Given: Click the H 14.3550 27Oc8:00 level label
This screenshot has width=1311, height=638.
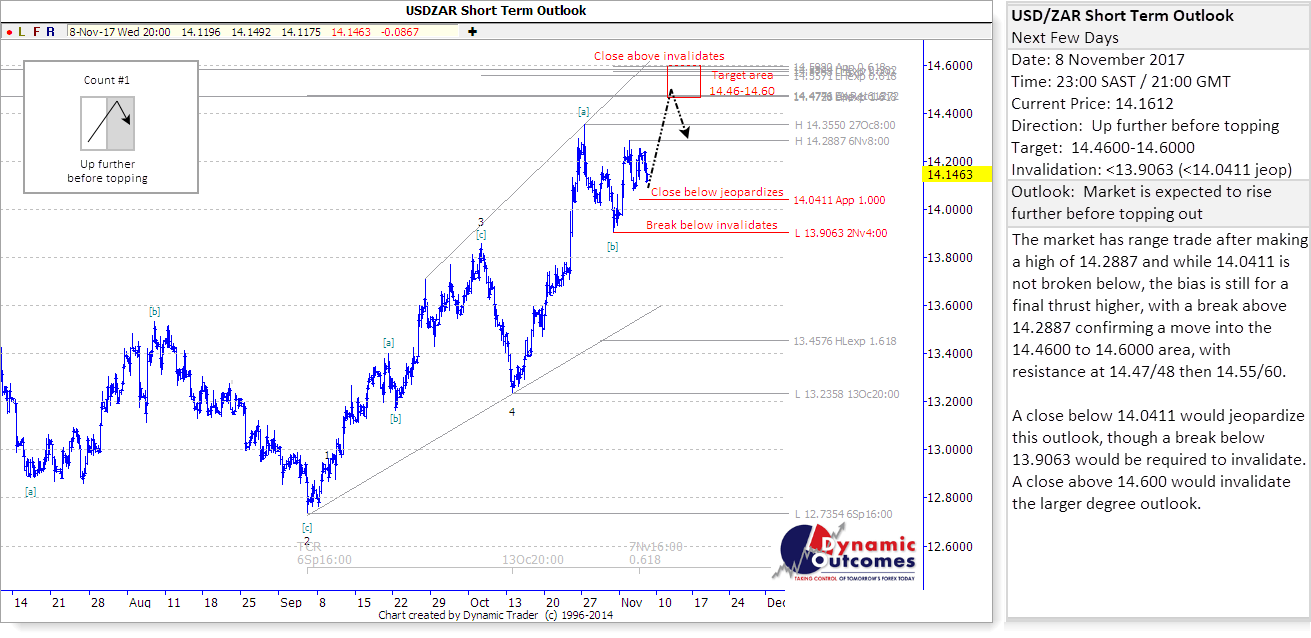Looking at the screenshot, I should tap(845, 125).
